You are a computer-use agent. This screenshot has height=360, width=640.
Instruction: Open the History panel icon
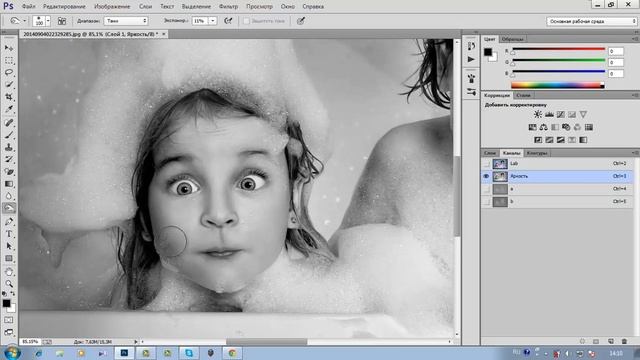click(x=471, y=46)
